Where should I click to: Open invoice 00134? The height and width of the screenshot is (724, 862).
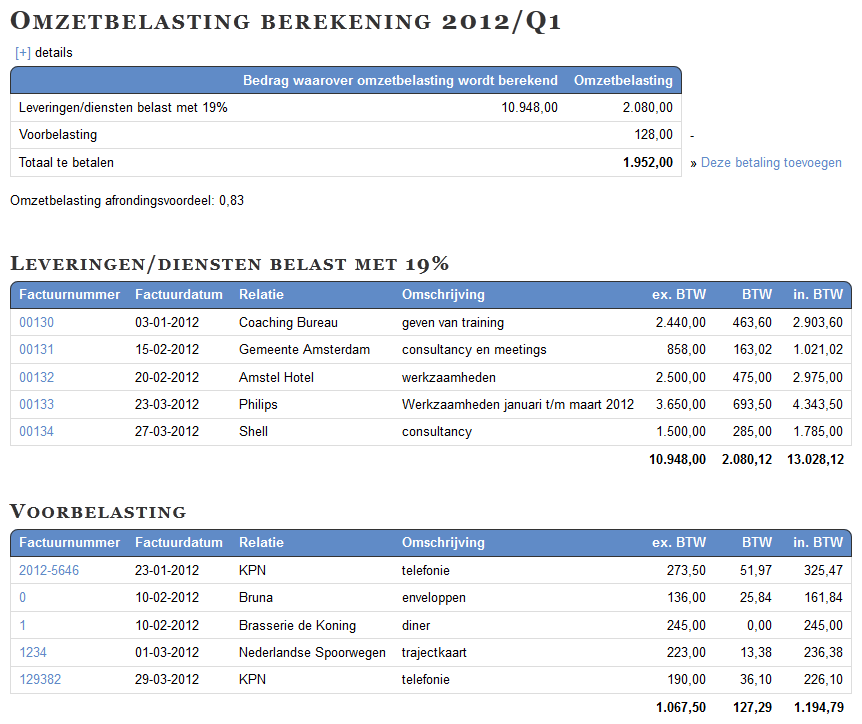tap(36, 432)
